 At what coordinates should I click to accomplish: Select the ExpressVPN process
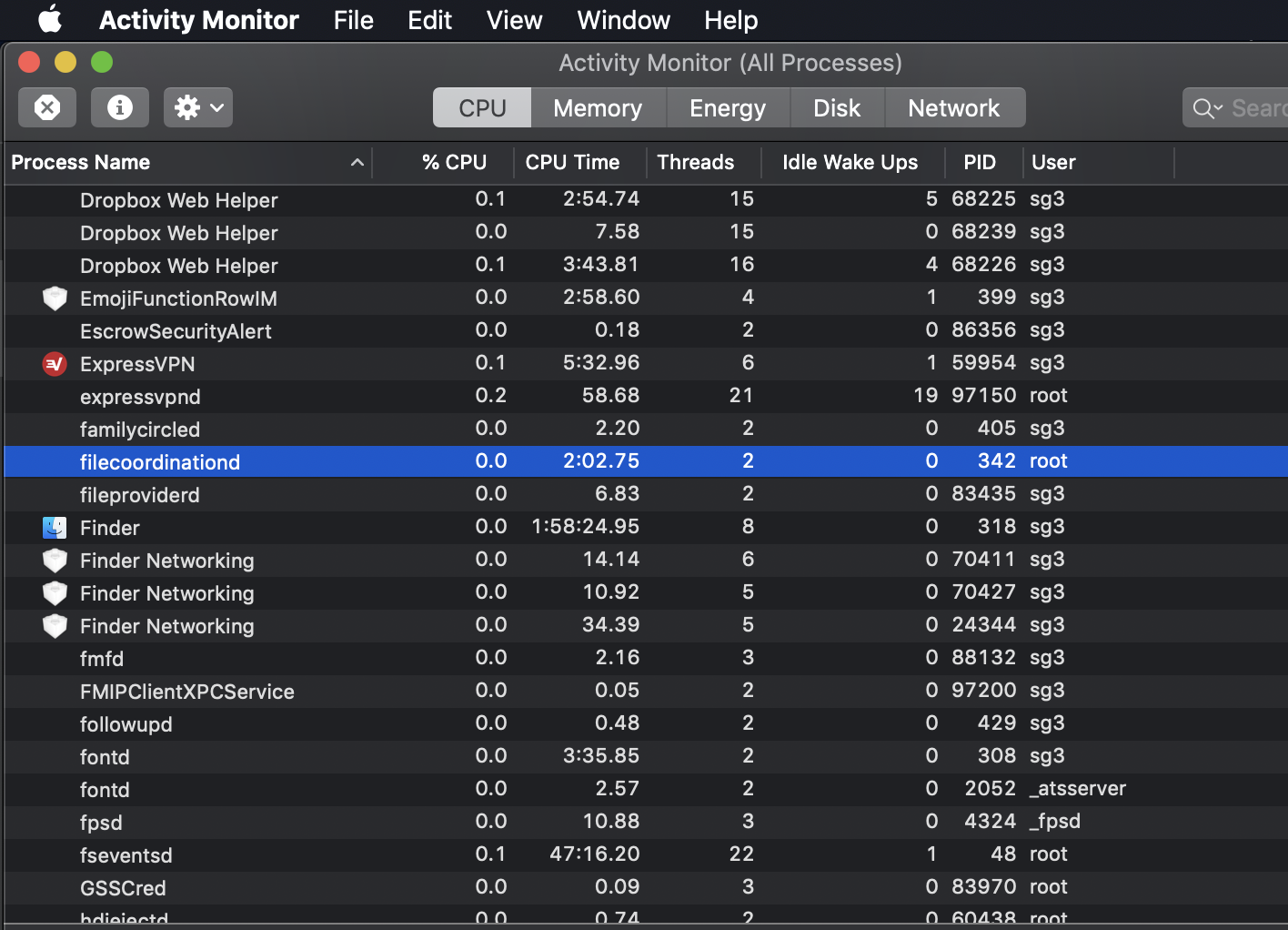pos(646,364)
